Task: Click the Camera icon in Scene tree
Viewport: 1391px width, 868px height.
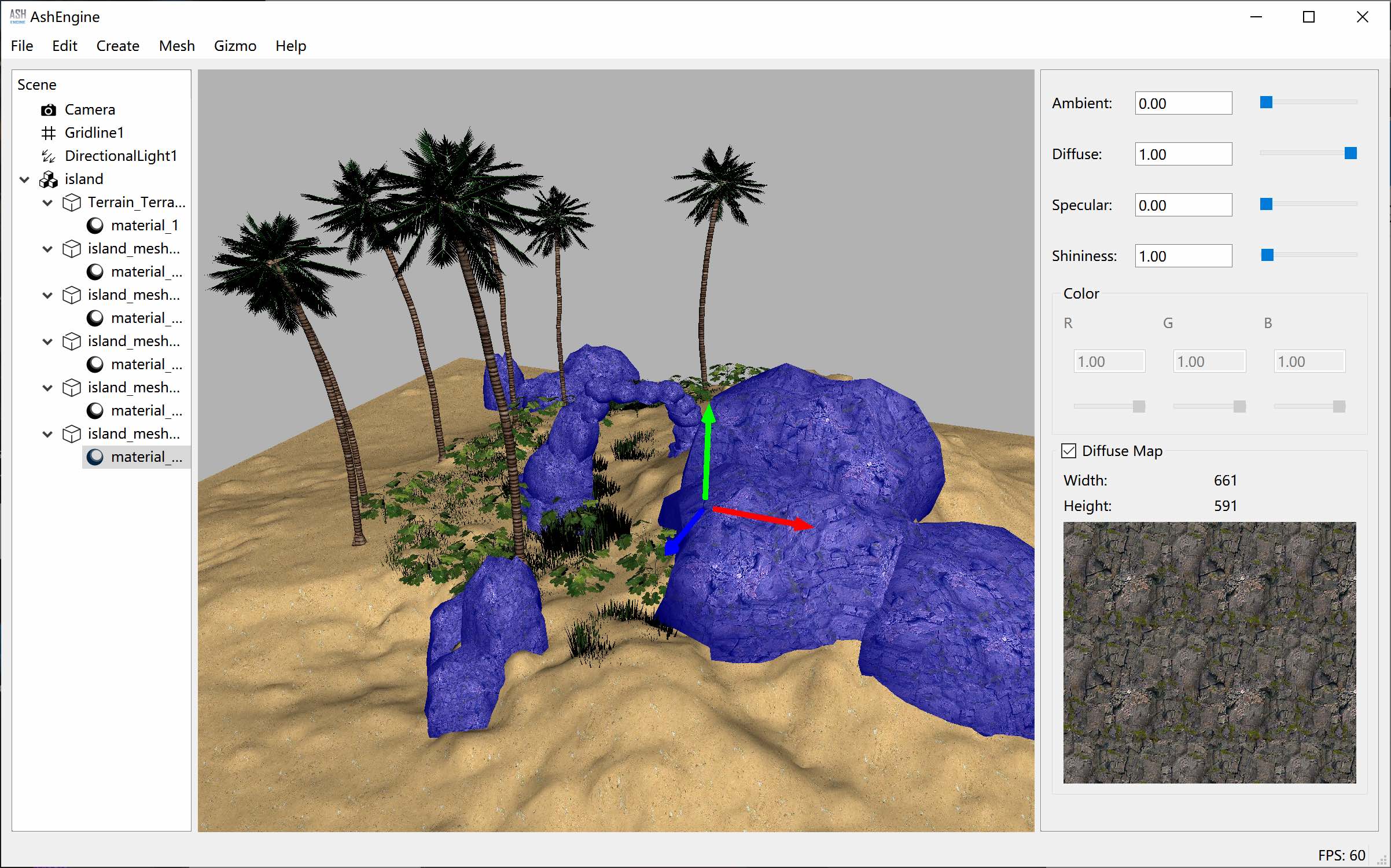Action: pyautogui.click(x=49, y=110)
